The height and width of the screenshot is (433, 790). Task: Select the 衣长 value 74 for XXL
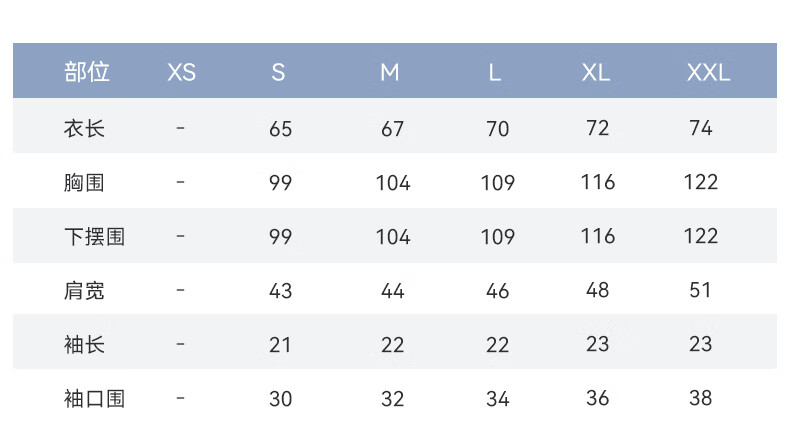(701, 128)
